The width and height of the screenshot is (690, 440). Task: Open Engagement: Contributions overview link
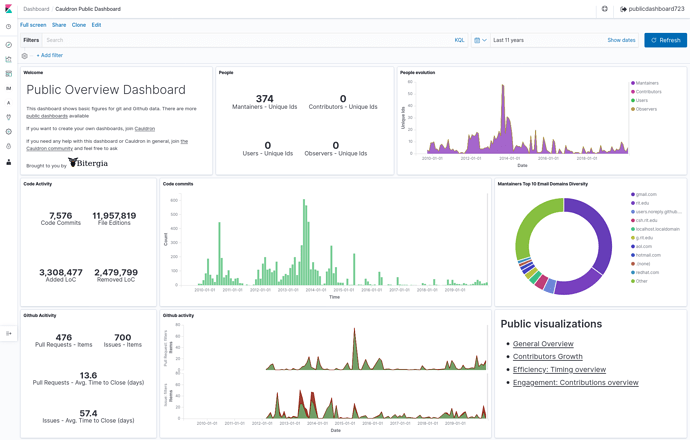[x=576, y=383]
